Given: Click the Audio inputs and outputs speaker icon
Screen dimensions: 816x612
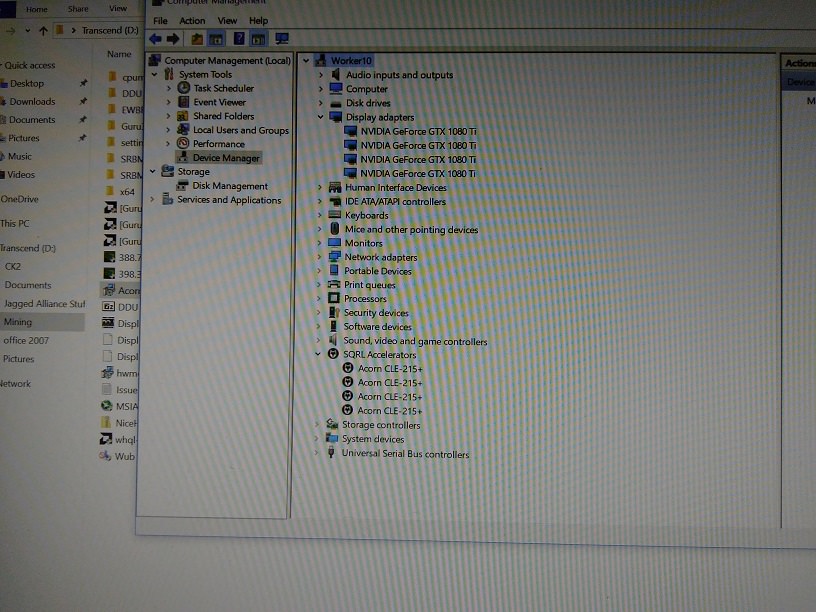Looking at the screenshot, I should tap(336, 74).
